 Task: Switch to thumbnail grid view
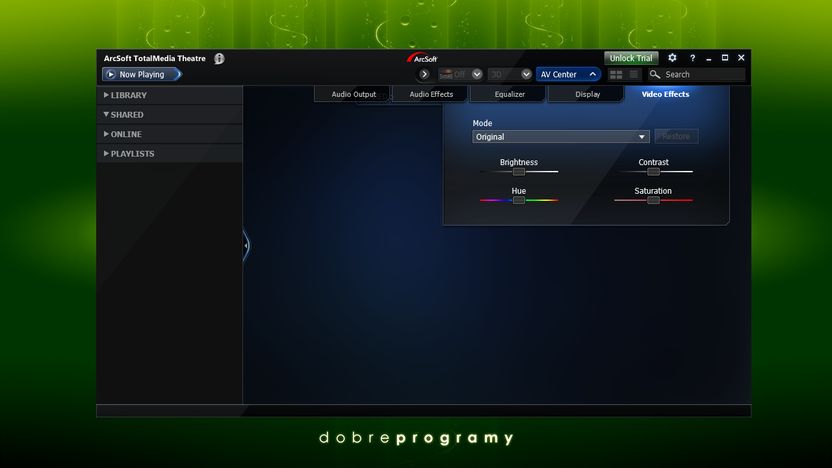point(616,74)
